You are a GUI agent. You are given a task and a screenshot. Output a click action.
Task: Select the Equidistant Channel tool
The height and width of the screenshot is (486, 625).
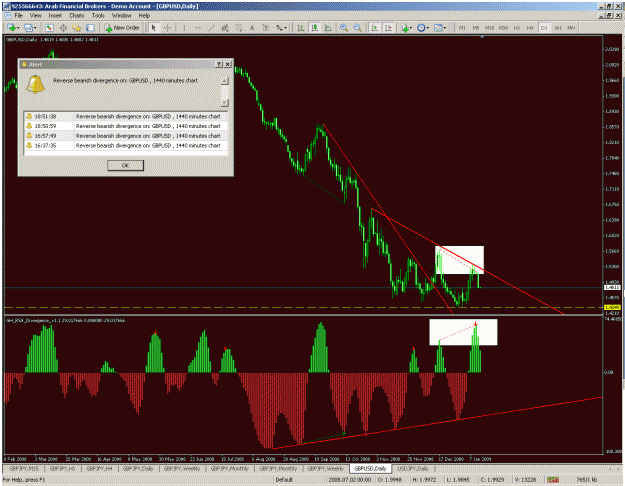pyautogui.click(x=225, y=28)
